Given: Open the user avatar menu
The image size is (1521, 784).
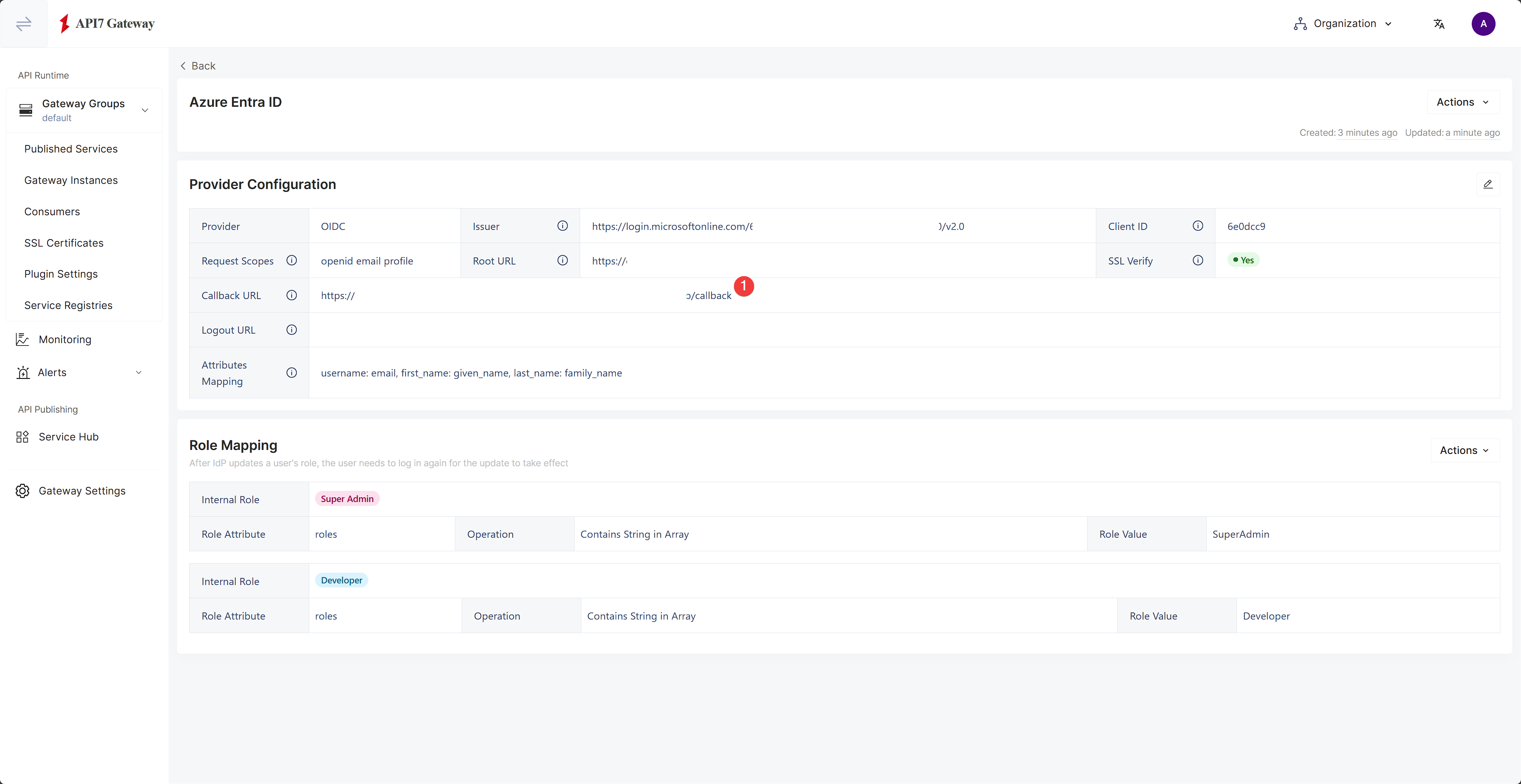Looking at the screenshot, I should point(1482,23).
